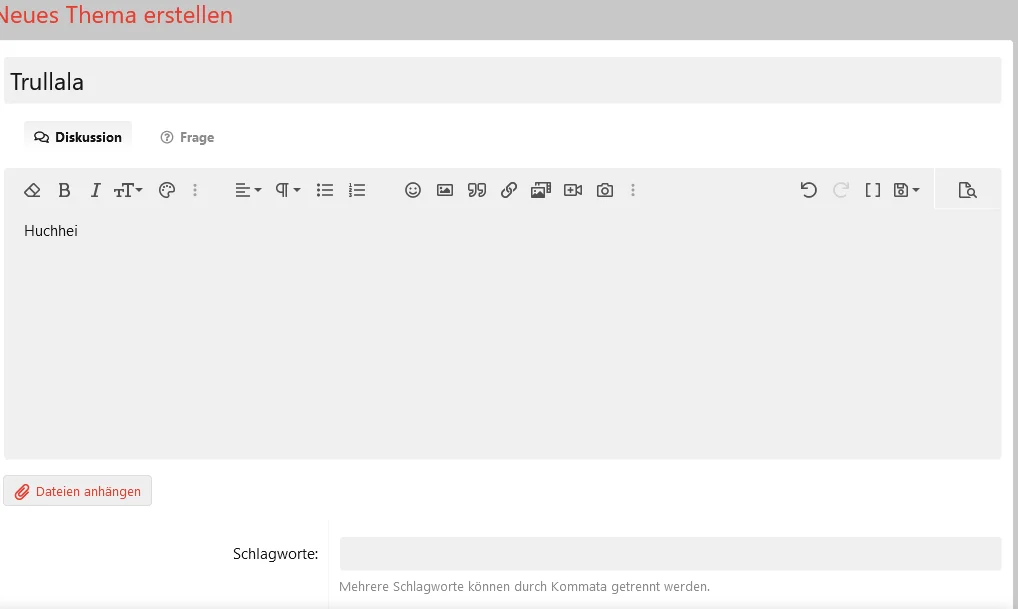Insert a link

pos(509,190)
